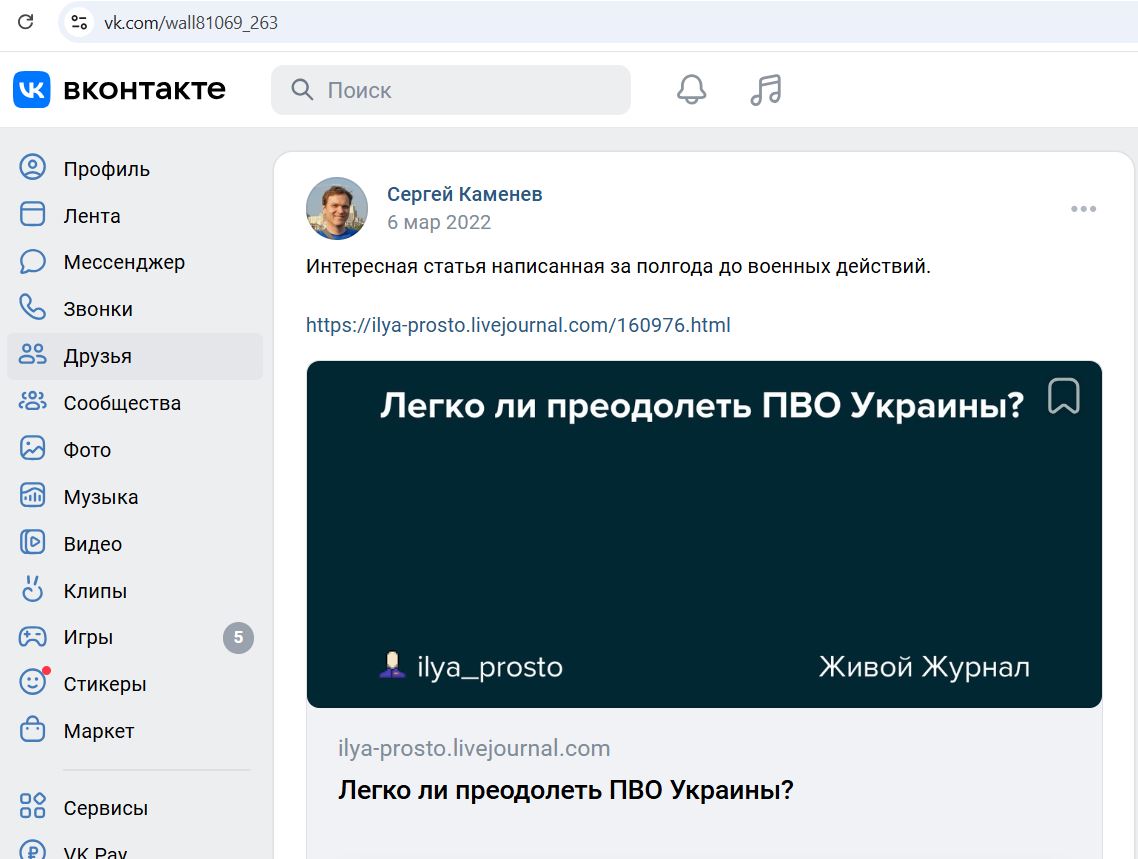Open author name Сергей Каменев

point(464,194)
